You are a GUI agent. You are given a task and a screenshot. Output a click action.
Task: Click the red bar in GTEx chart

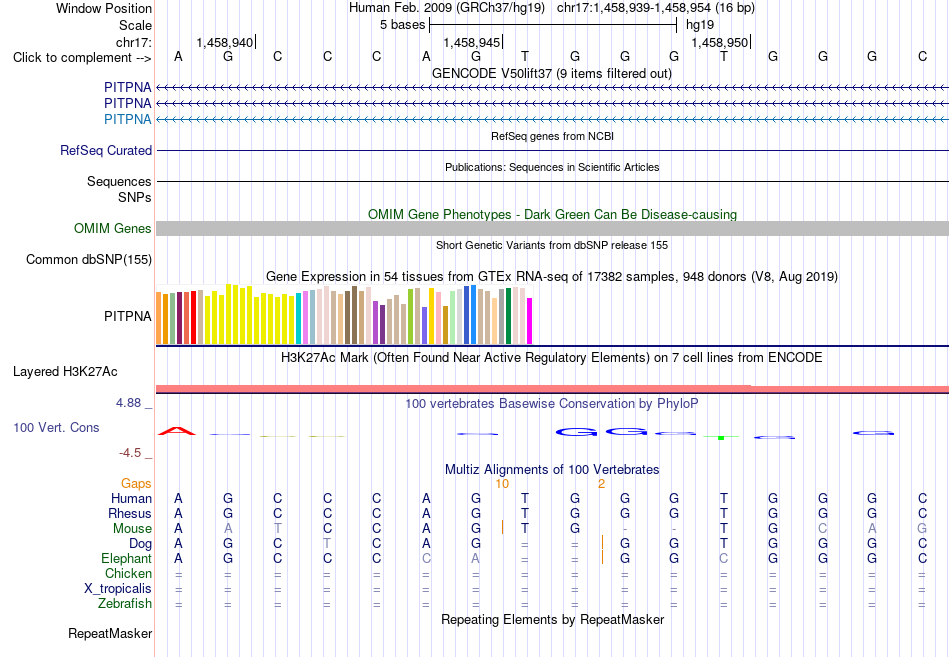(x=193, y=318)
